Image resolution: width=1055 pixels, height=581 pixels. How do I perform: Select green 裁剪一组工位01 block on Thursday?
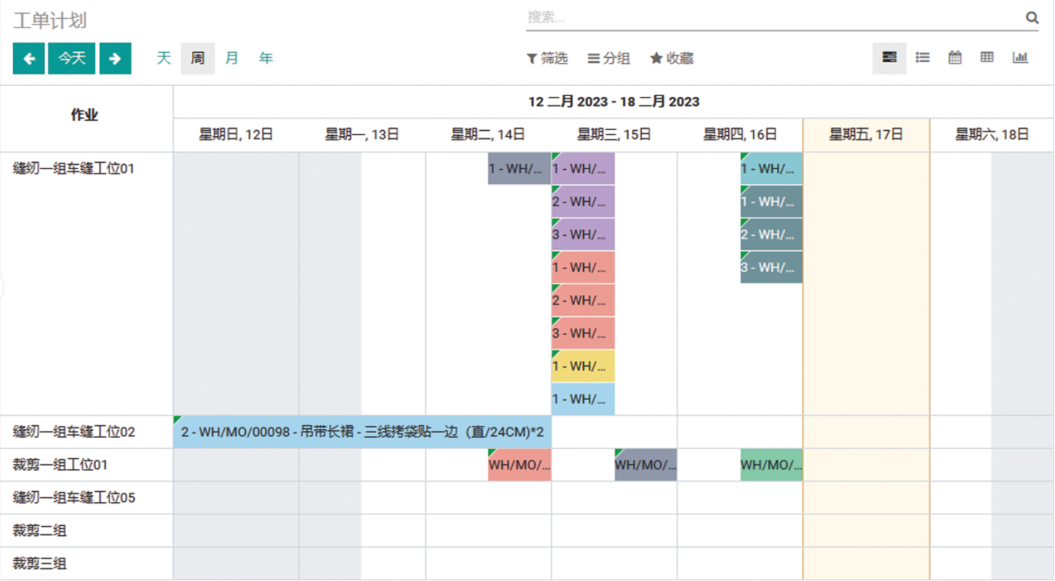(x=771, y=465)
